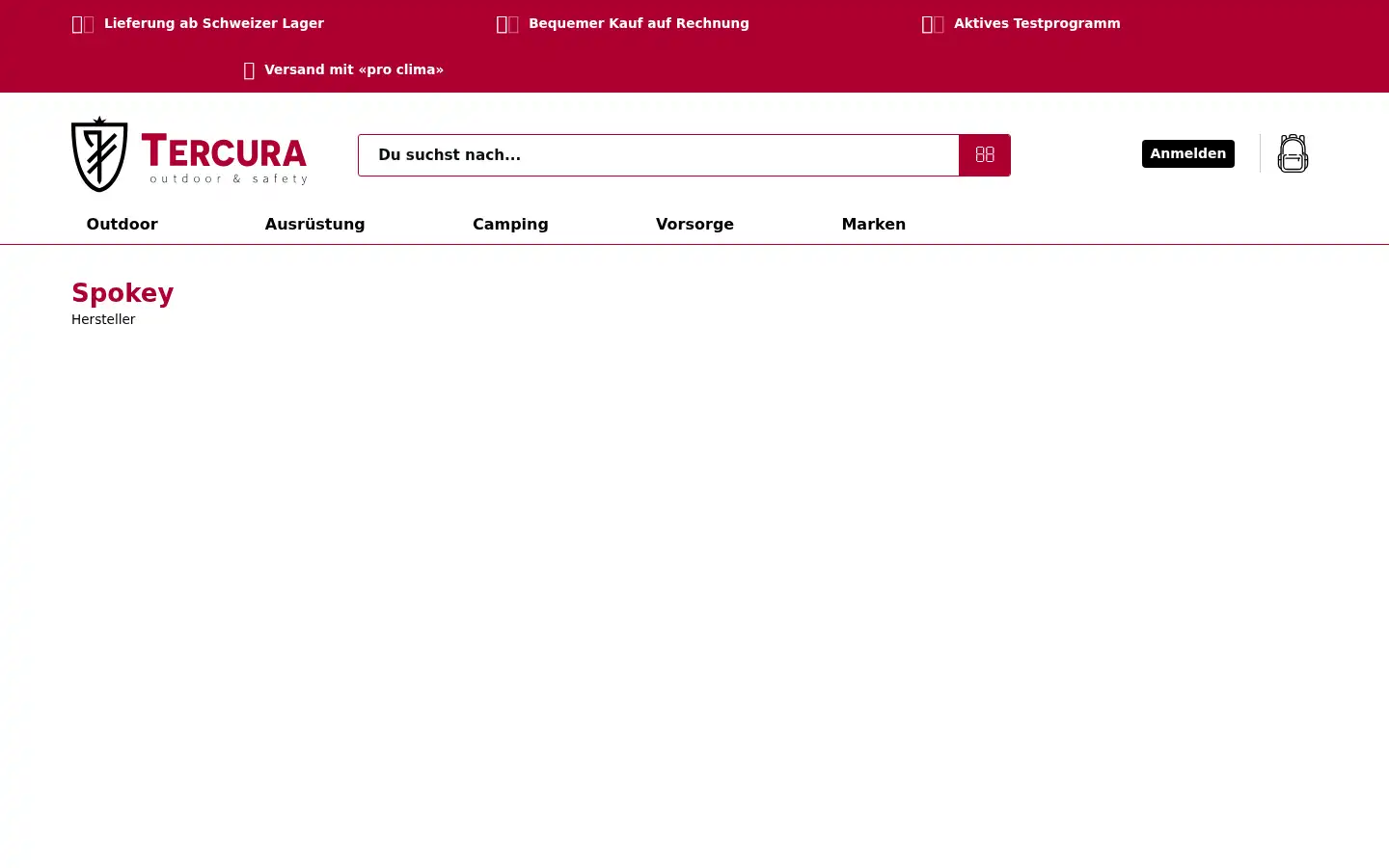Click icon beside Versand mit pro clima
This screenshot has height=868, width=1389.
pos(249,70)
